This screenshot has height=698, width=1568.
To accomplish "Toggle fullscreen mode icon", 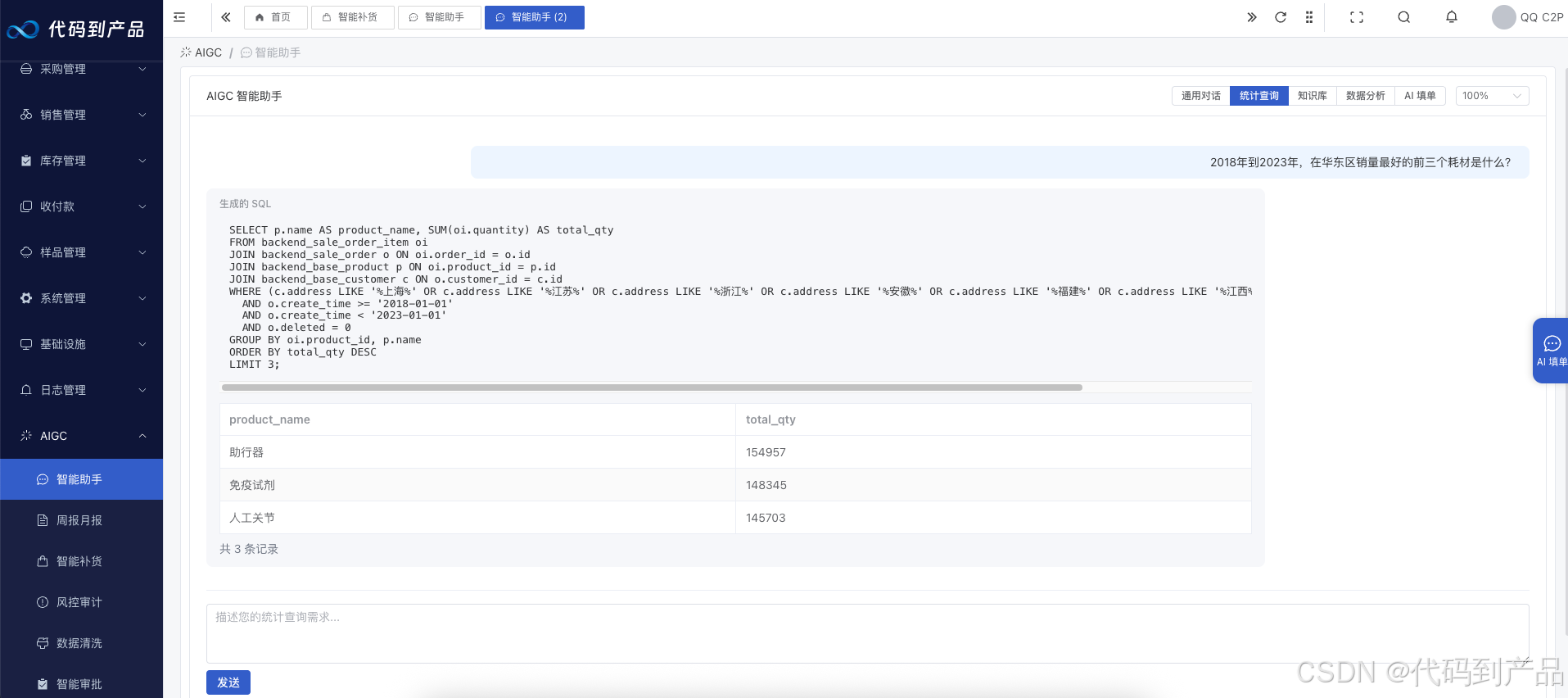I will [1357, 17].
